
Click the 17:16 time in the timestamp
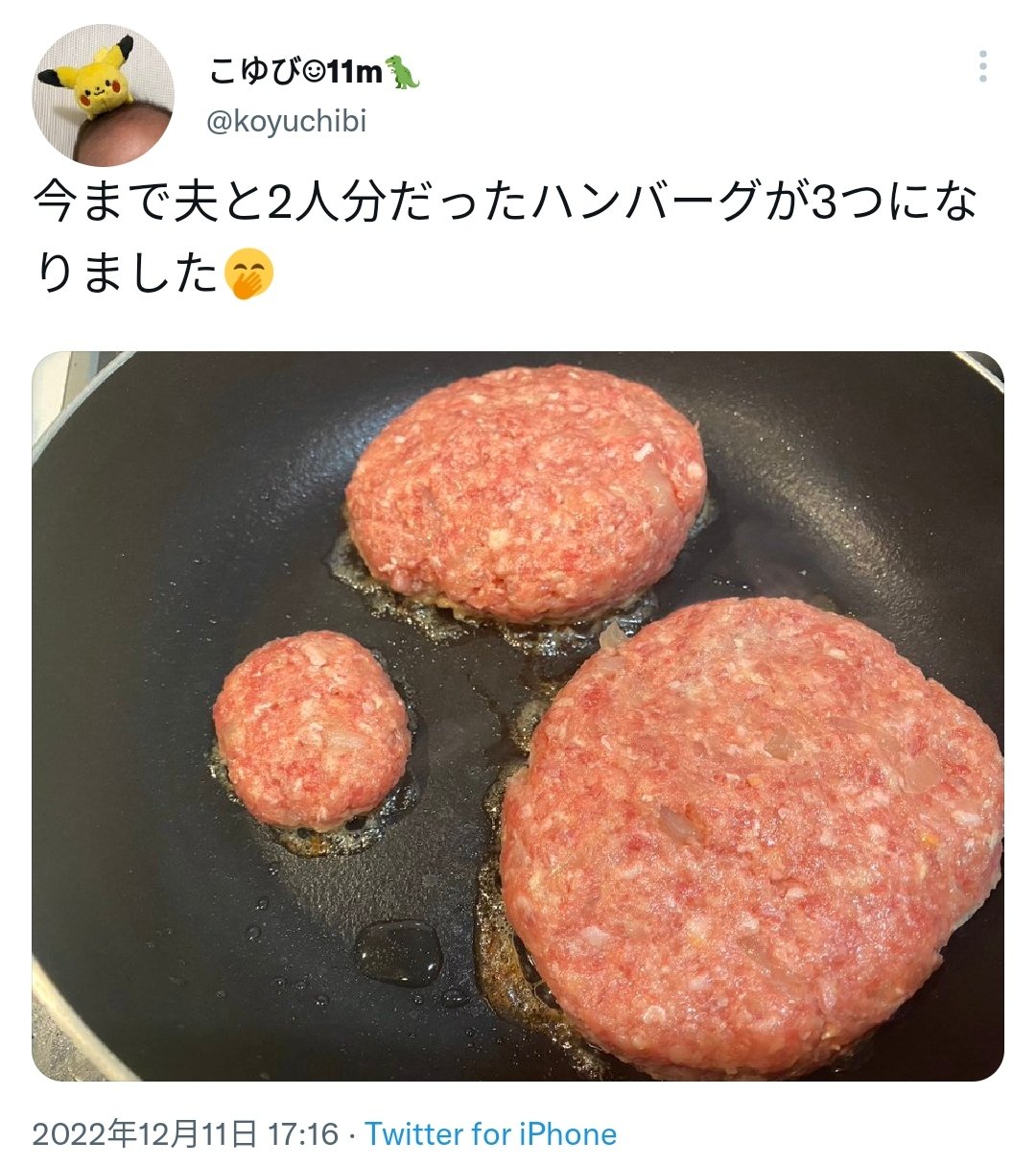(303, 1134)
